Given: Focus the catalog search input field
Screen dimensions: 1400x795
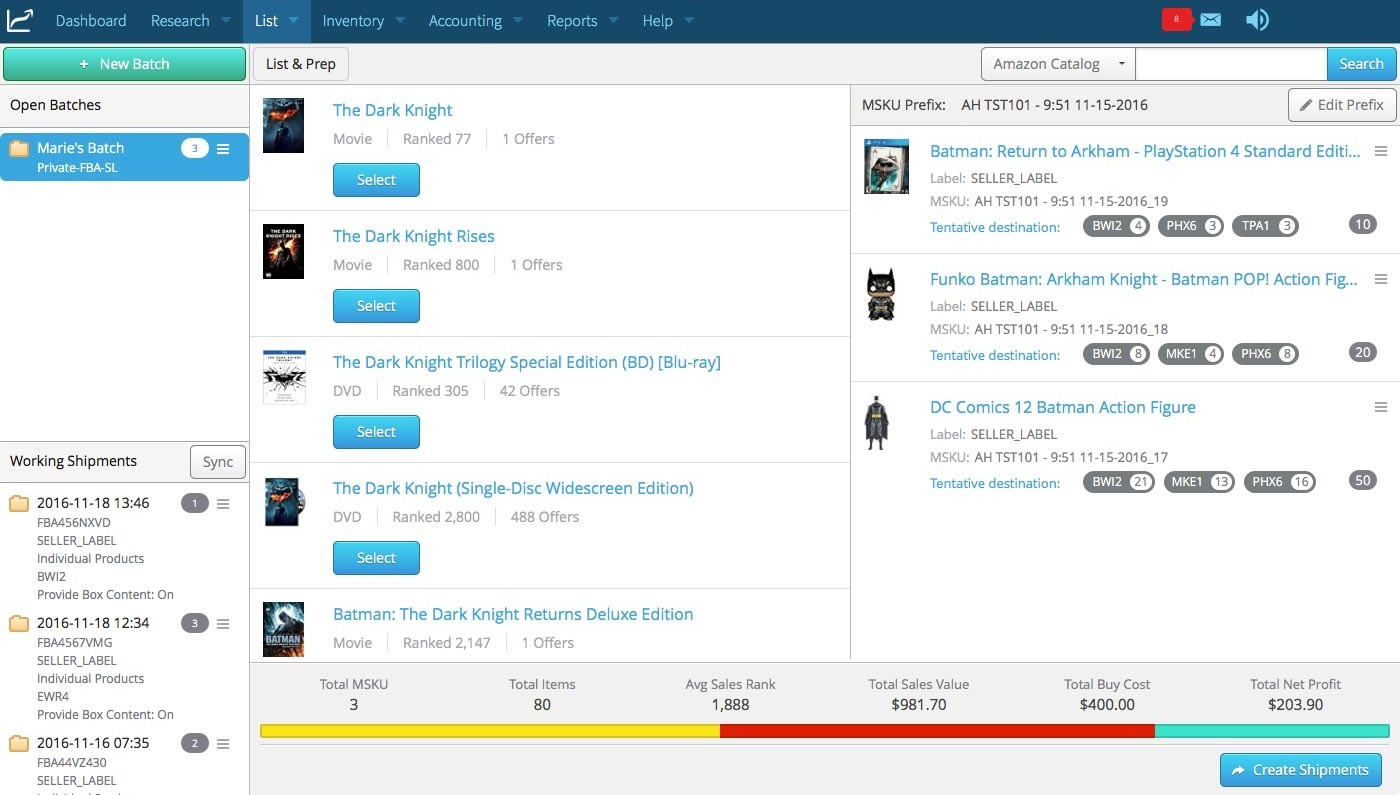Looking at the screenshot, I should (x=1231, y=64).
